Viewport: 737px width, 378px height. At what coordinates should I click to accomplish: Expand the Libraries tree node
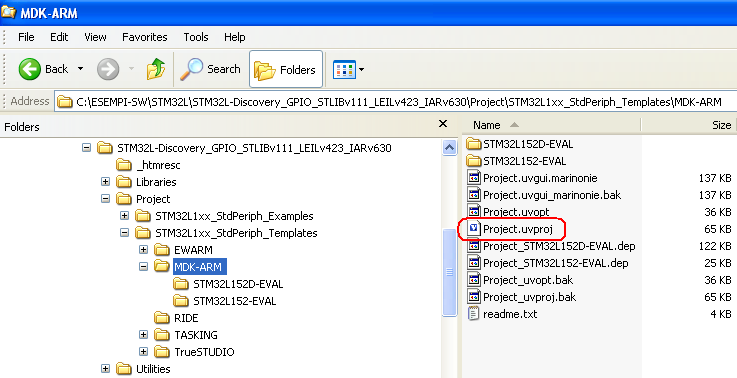(x=105, y=181)
